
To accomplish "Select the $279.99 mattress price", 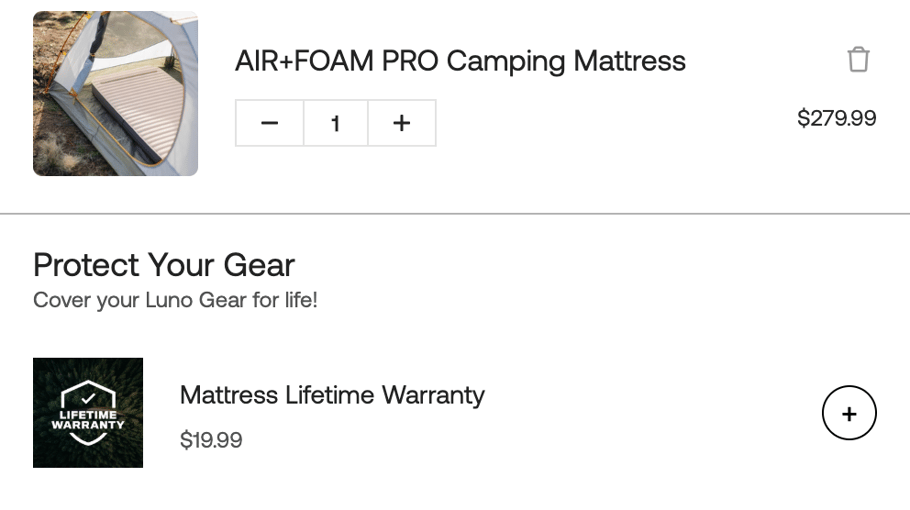I will 836,119.
